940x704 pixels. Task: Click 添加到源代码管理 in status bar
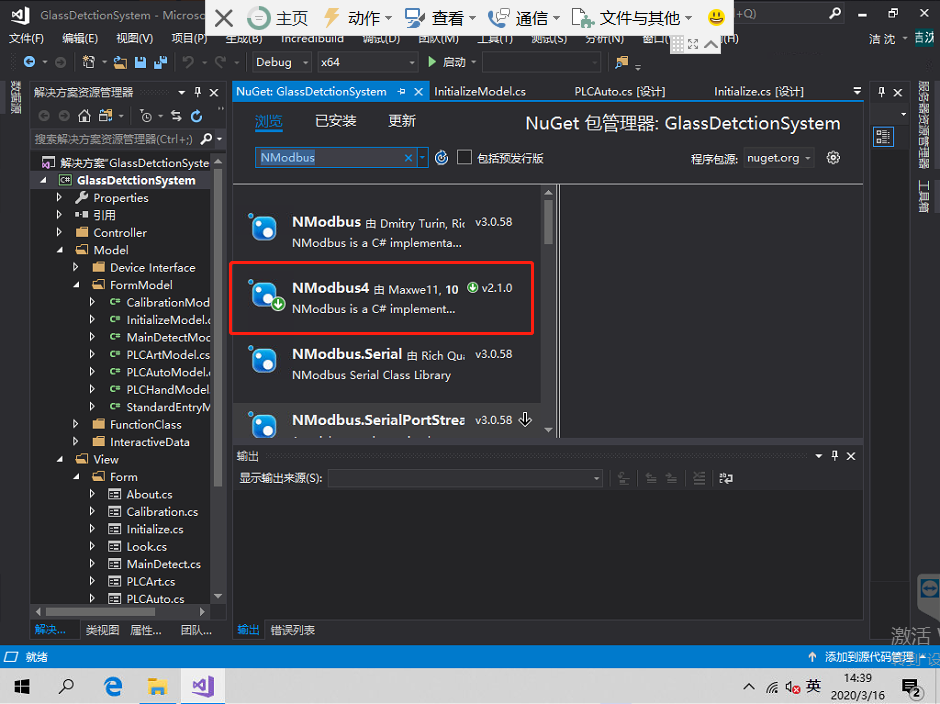869,657
